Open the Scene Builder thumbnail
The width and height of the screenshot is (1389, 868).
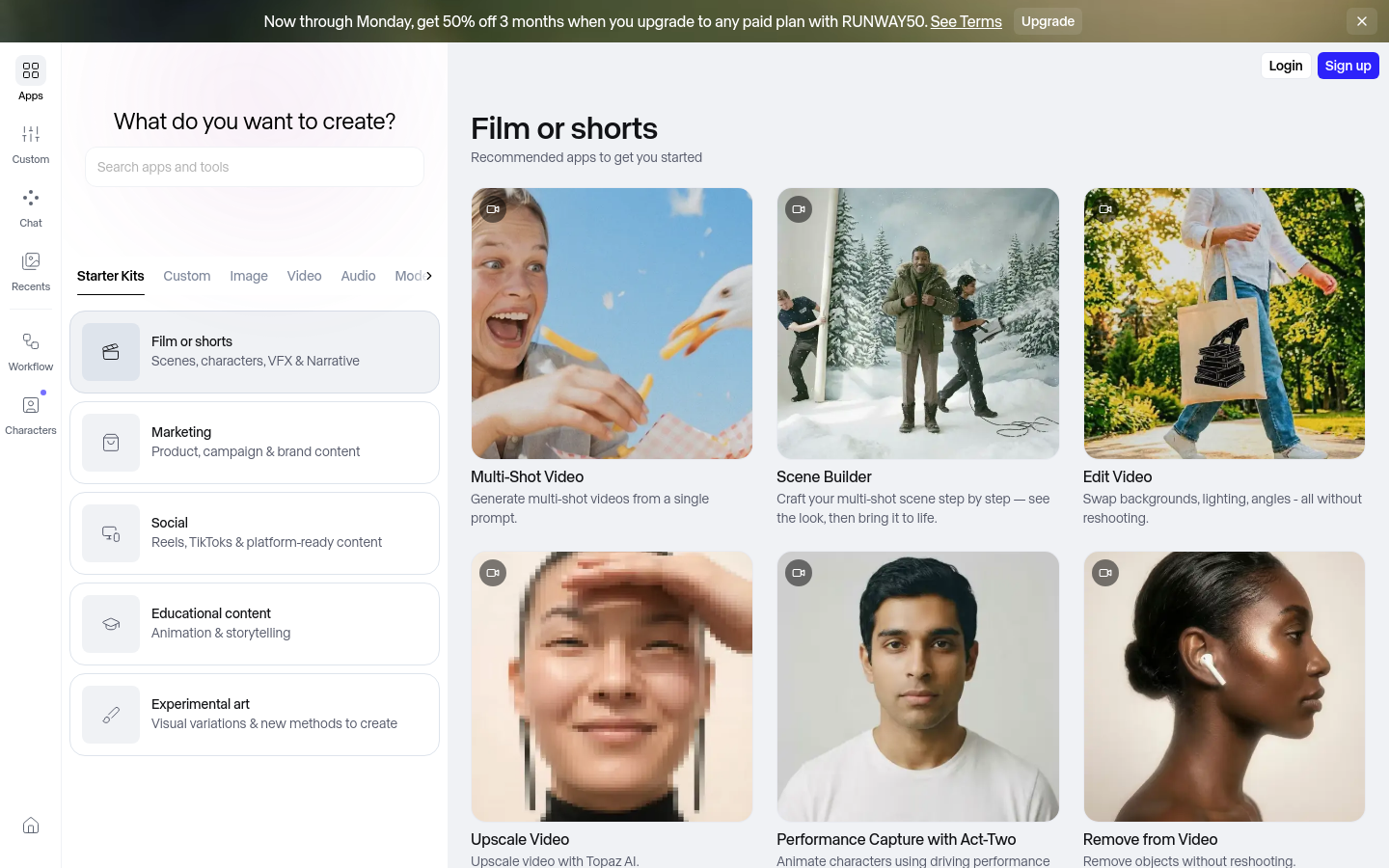coord(917,323)
